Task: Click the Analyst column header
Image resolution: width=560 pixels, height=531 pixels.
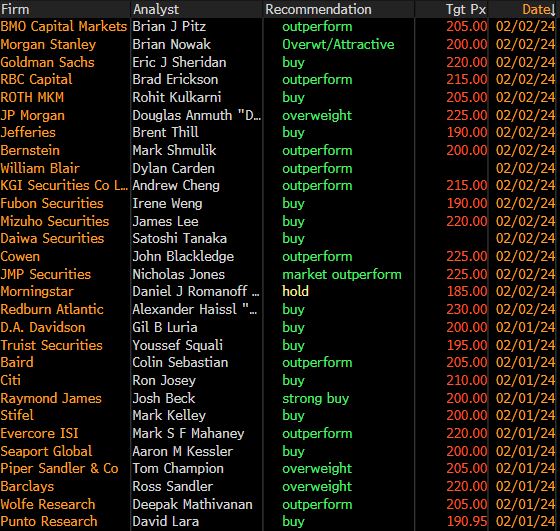Action: (156, 9)
